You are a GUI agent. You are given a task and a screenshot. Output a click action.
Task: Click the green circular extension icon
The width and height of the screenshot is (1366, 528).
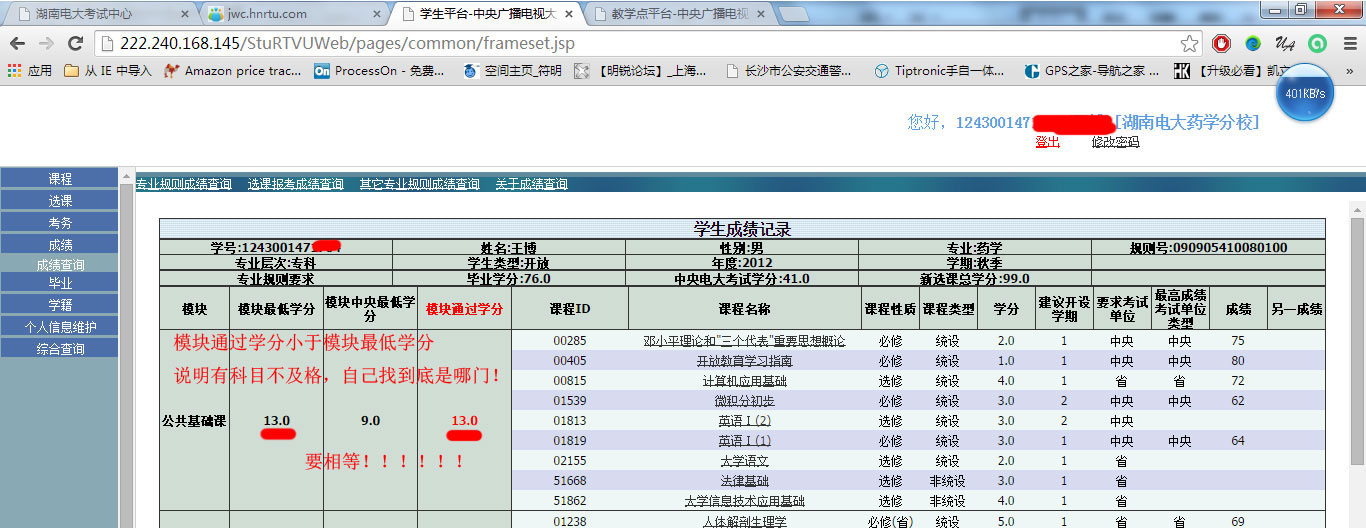(1317, 44)
